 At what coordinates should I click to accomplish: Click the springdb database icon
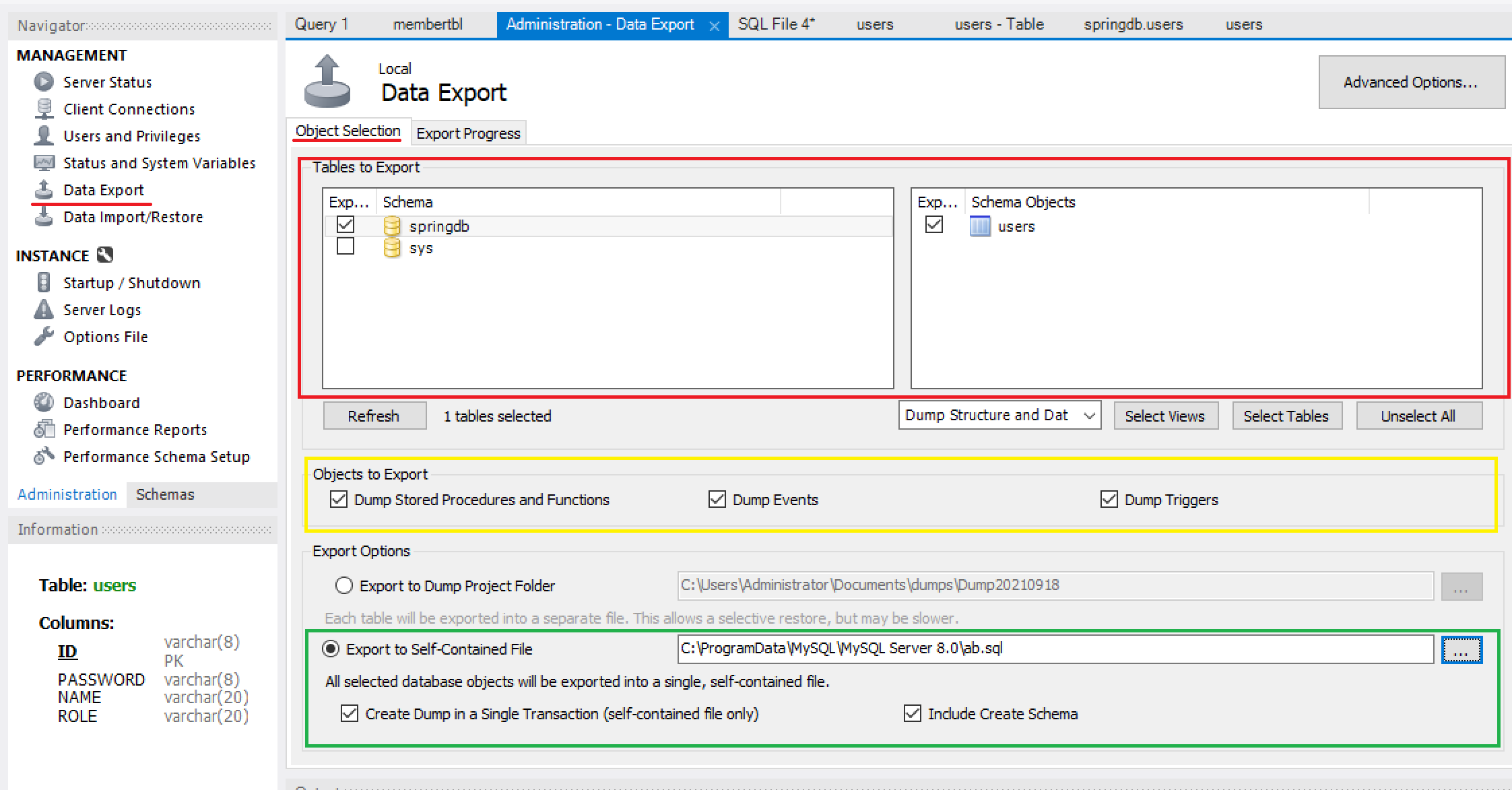[x=391, y=226]
